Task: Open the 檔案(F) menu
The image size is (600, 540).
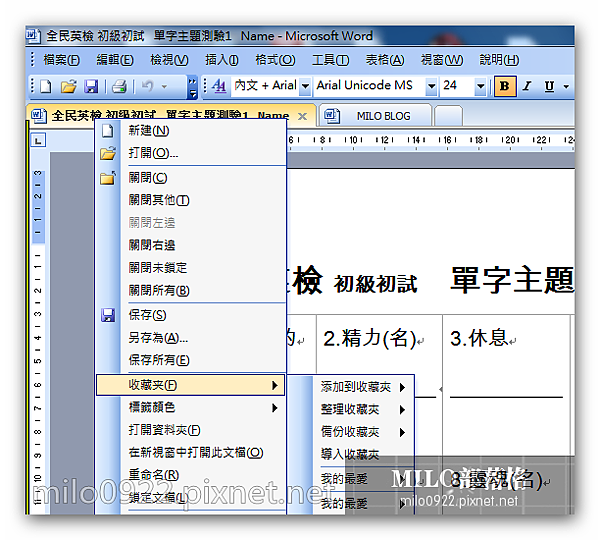Action: [x=61, y=60]
